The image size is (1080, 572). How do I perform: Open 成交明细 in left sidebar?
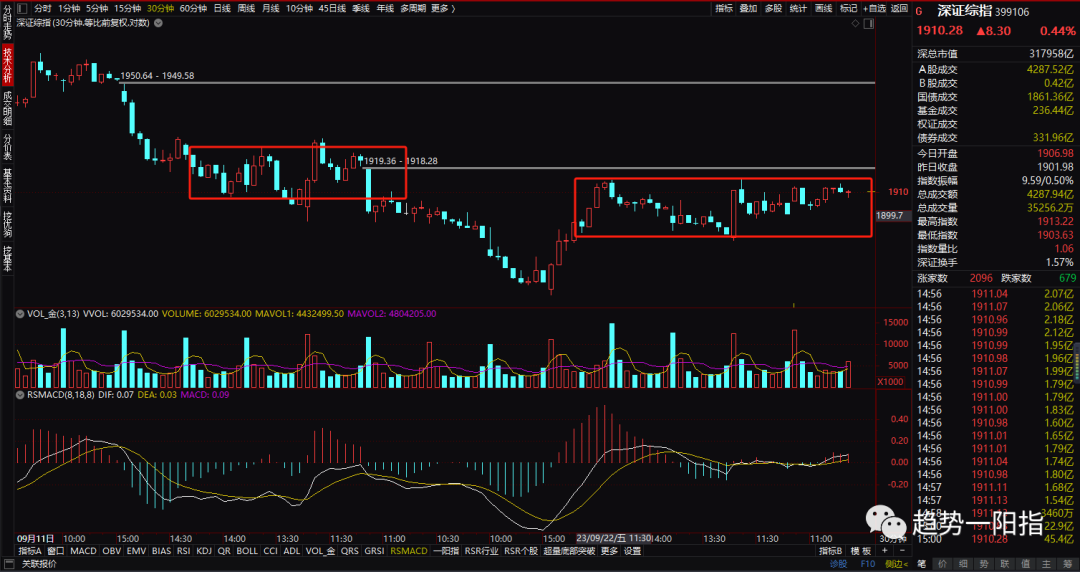click(7, 108)
